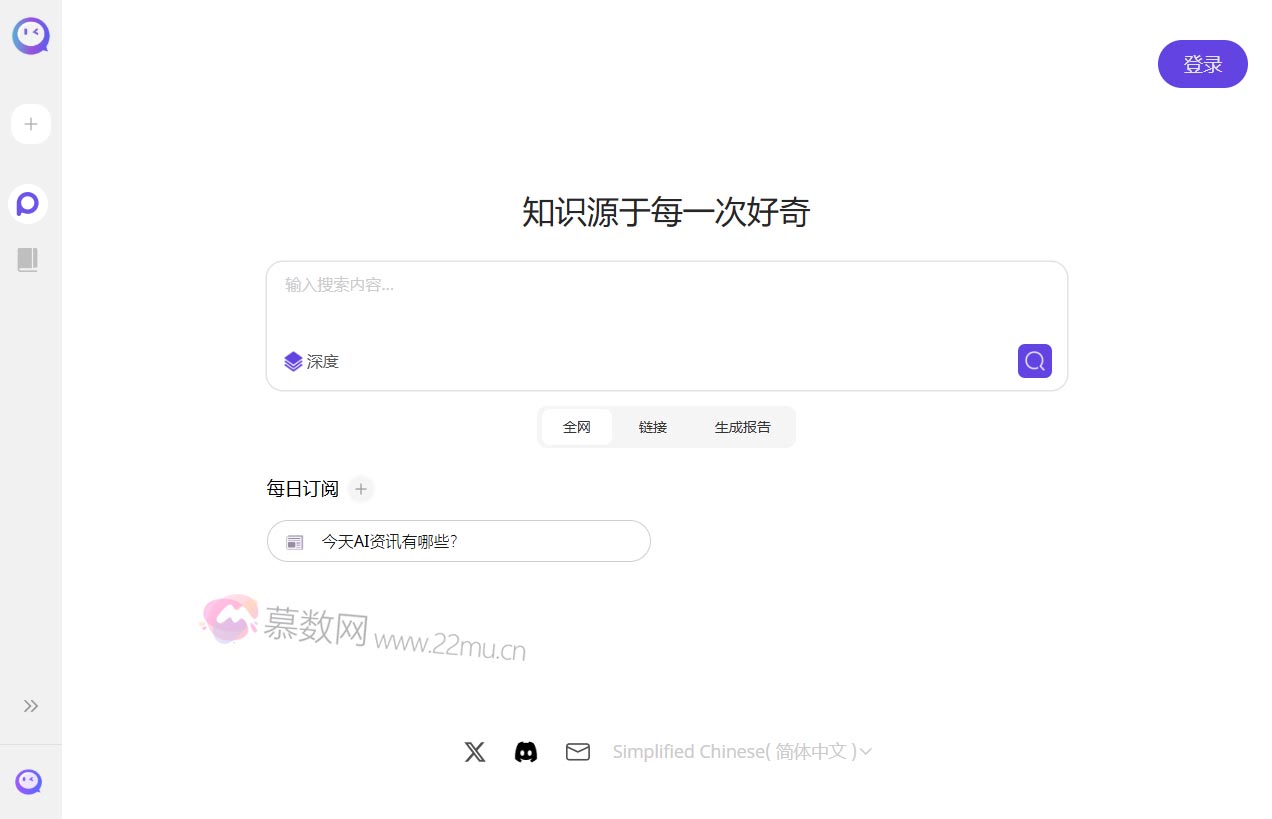Focus the 输入搜索内容 search input box
The image size is (1272, 819).
point(665,300)
